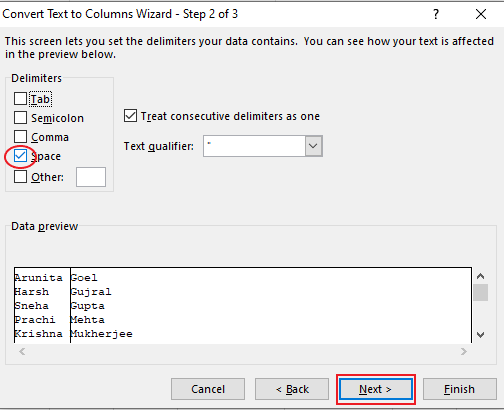Click the data preview scroll up arrow
The width and height of the screenshot is (504, 410).
click(480, 276)
